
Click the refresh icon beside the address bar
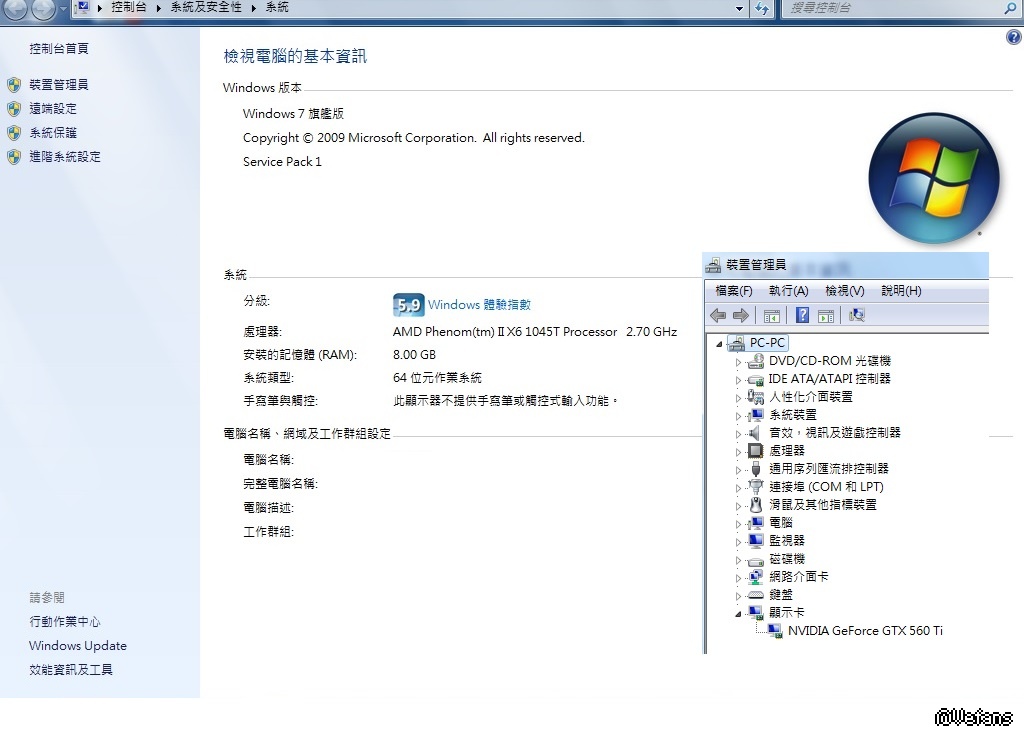coord(761,8)
